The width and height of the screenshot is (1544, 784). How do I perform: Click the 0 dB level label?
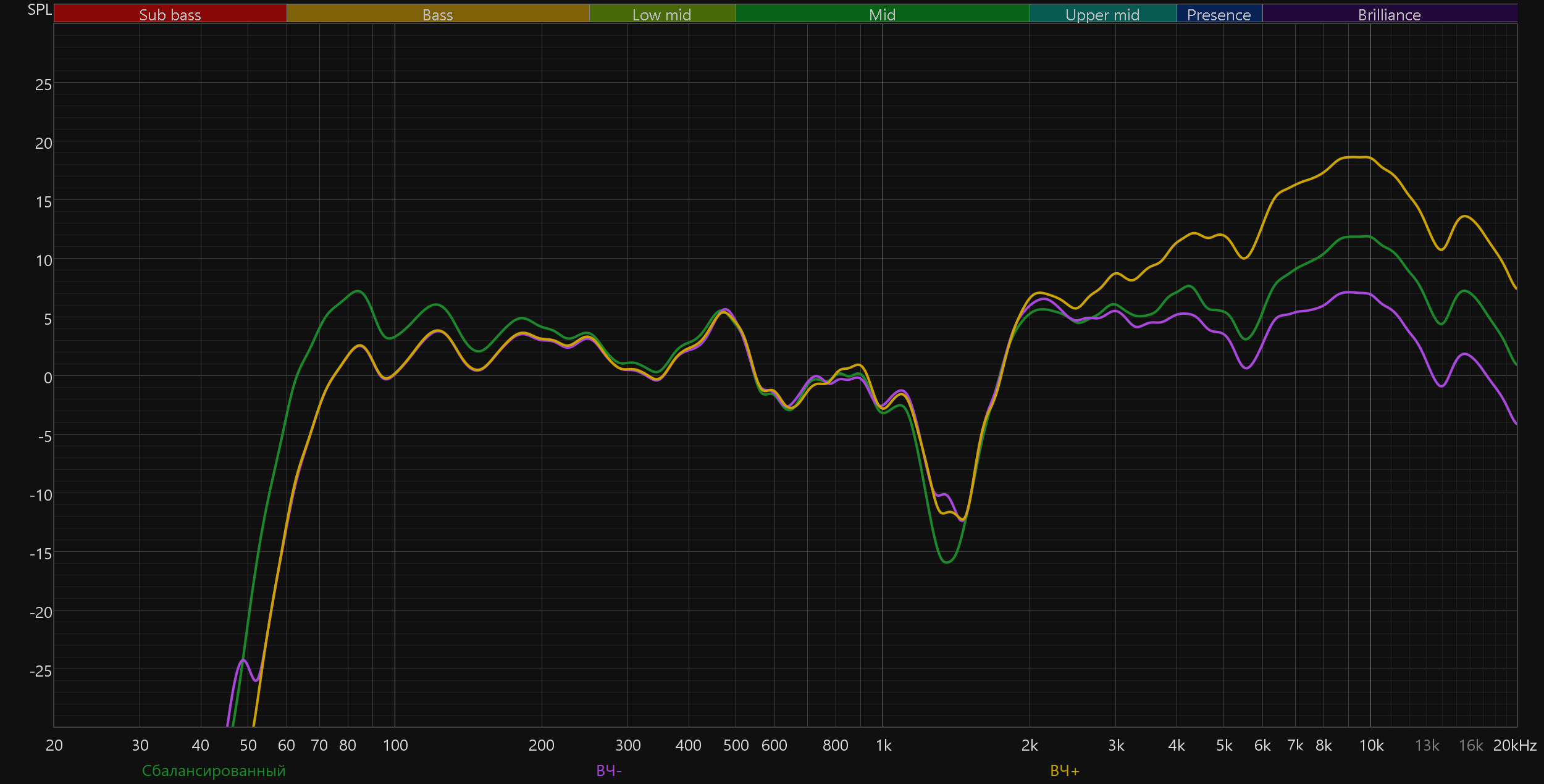coord(48,378)
